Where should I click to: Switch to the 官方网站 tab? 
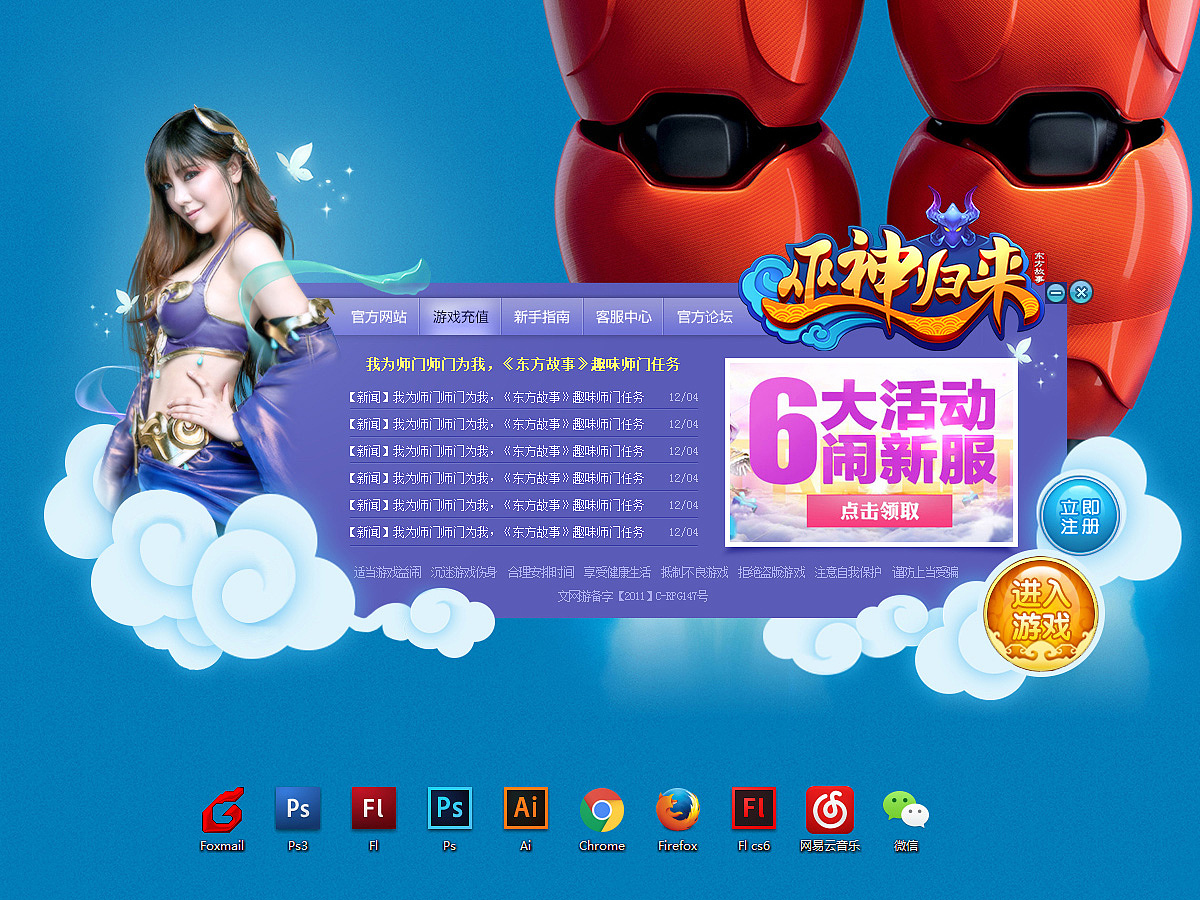[x=379, y=317]
